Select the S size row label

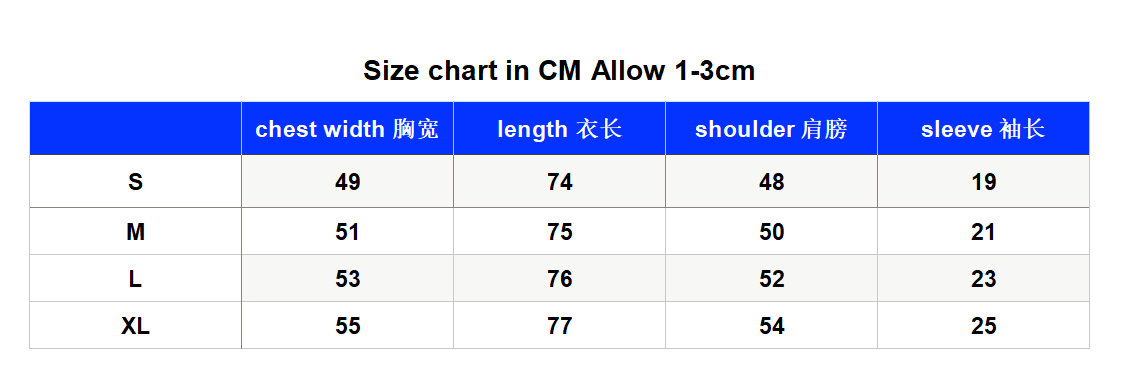coord(135,182)
